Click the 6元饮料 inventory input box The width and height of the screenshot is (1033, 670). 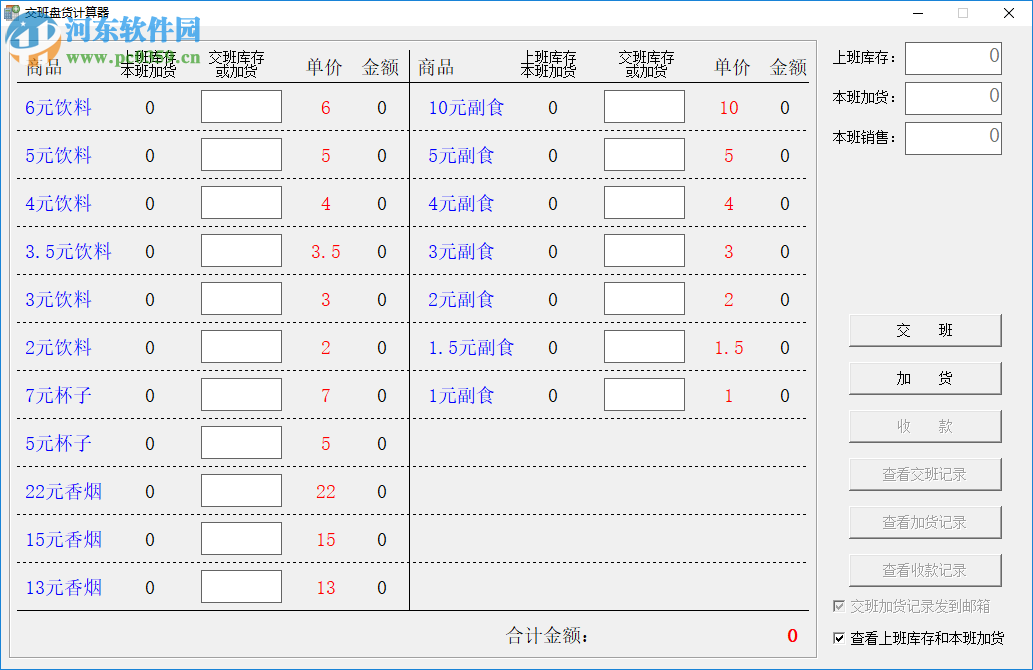coord(240,106)
